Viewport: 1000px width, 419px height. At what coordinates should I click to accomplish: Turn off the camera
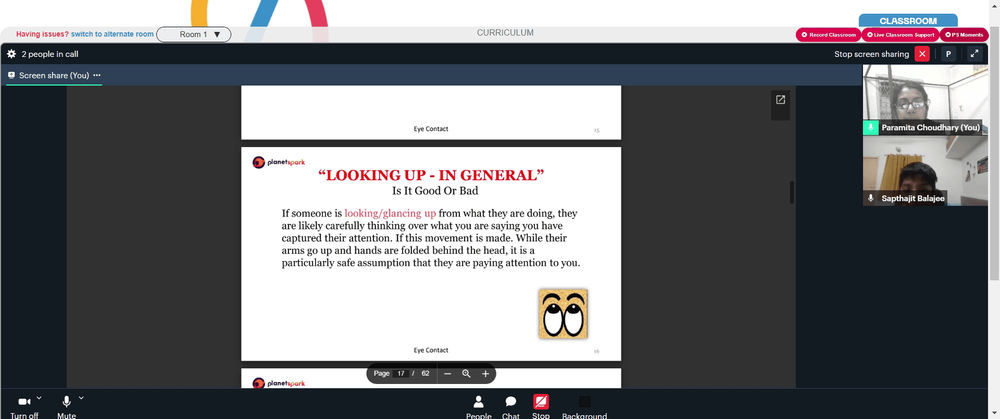(x=24, y=407)
